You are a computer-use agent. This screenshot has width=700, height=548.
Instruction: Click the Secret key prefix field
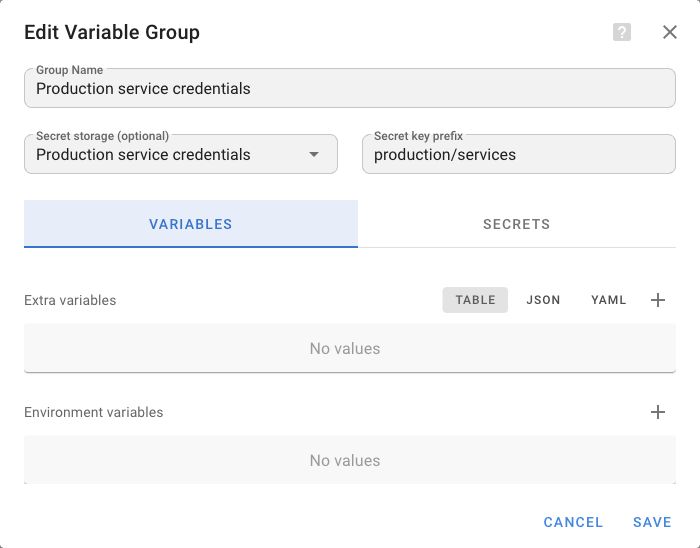519,154
